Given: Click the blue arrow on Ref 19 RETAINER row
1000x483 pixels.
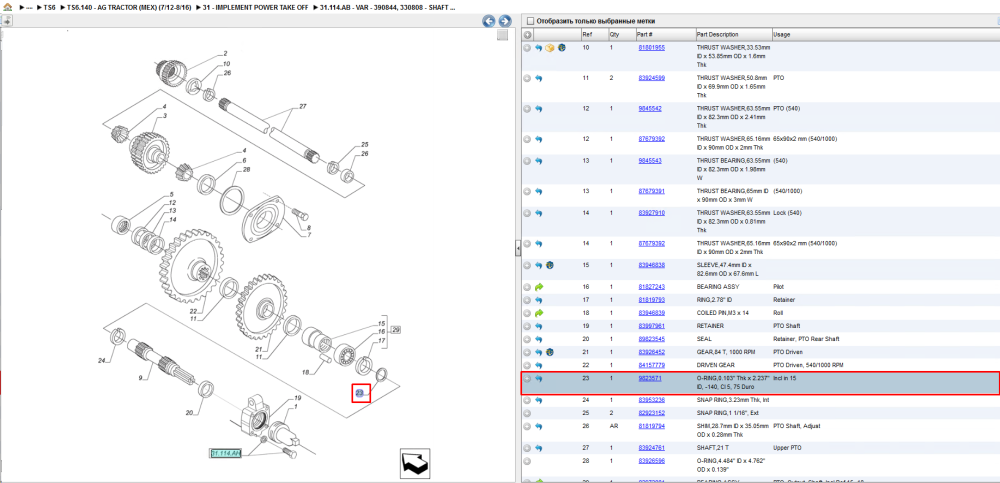Looking at the screenshot, I should pyautogui.click(x=539, y=326).
